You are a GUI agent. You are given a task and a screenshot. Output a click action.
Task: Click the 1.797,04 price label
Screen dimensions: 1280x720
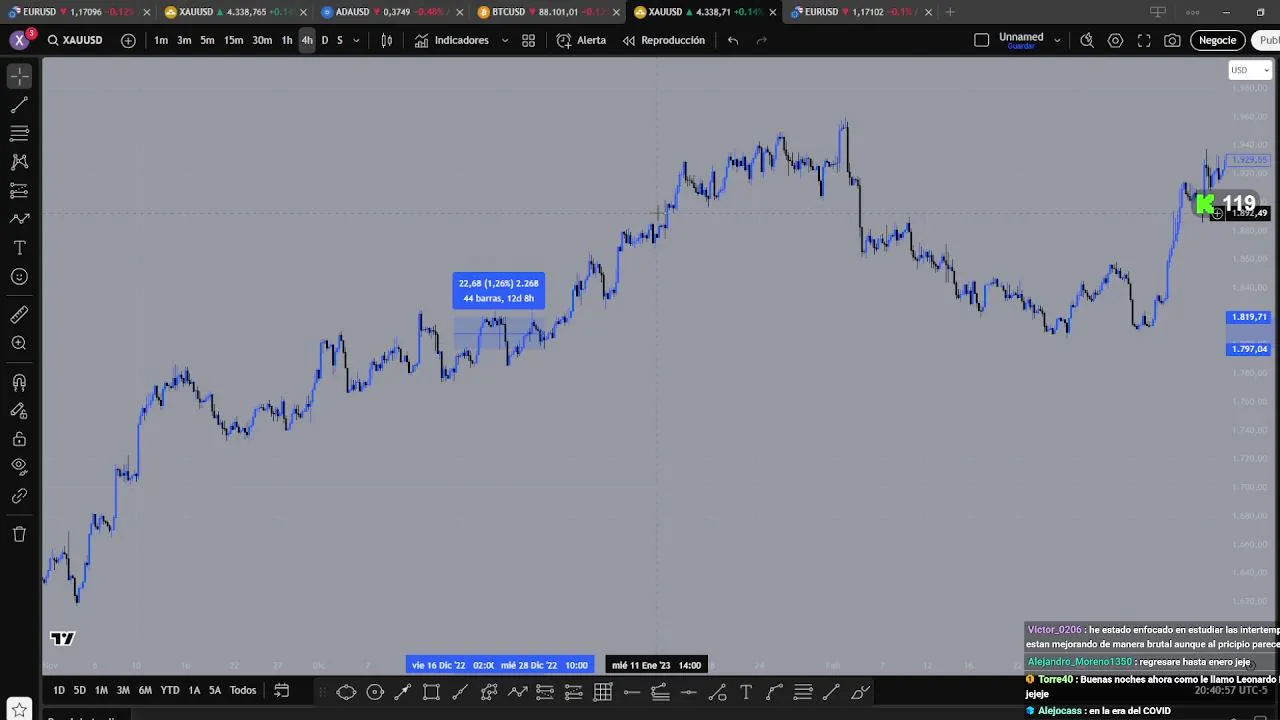point(1248,349)
